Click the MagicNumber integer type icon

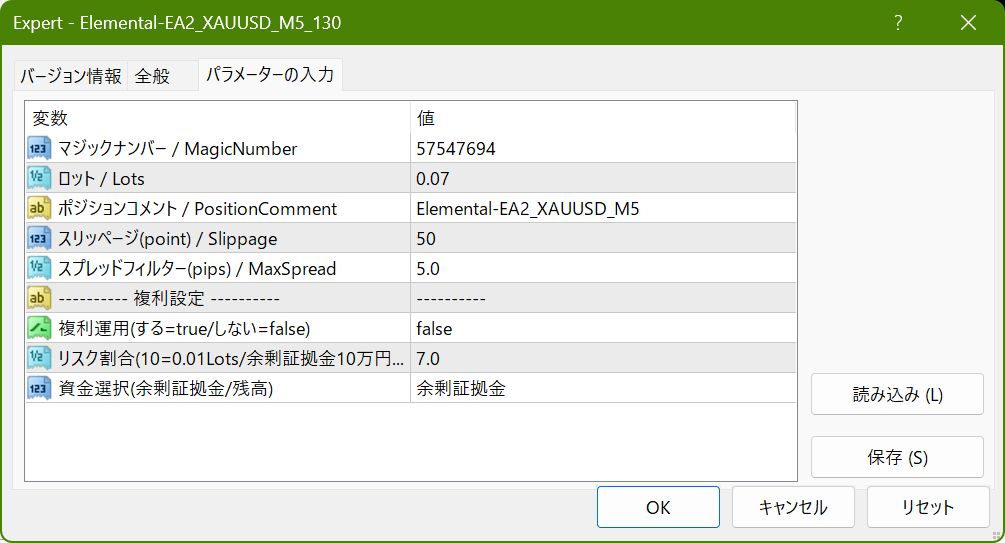pyautogui.click(x=39, y=149)
